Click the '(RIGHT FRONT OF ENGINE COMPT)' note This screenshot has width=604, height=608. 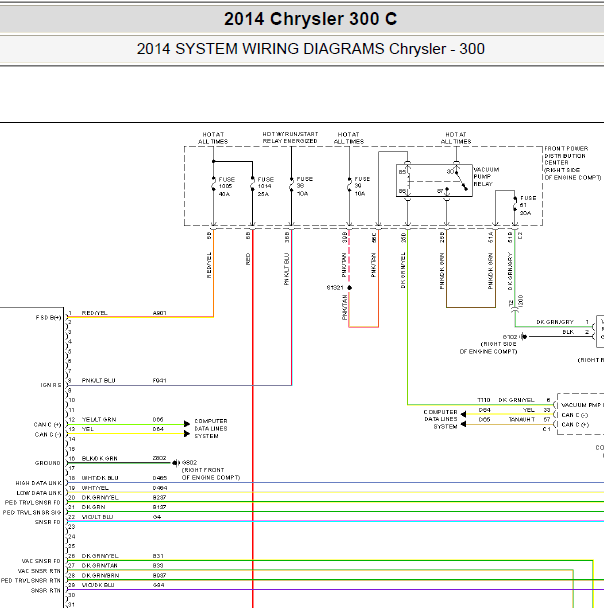[x=211, y=473]
